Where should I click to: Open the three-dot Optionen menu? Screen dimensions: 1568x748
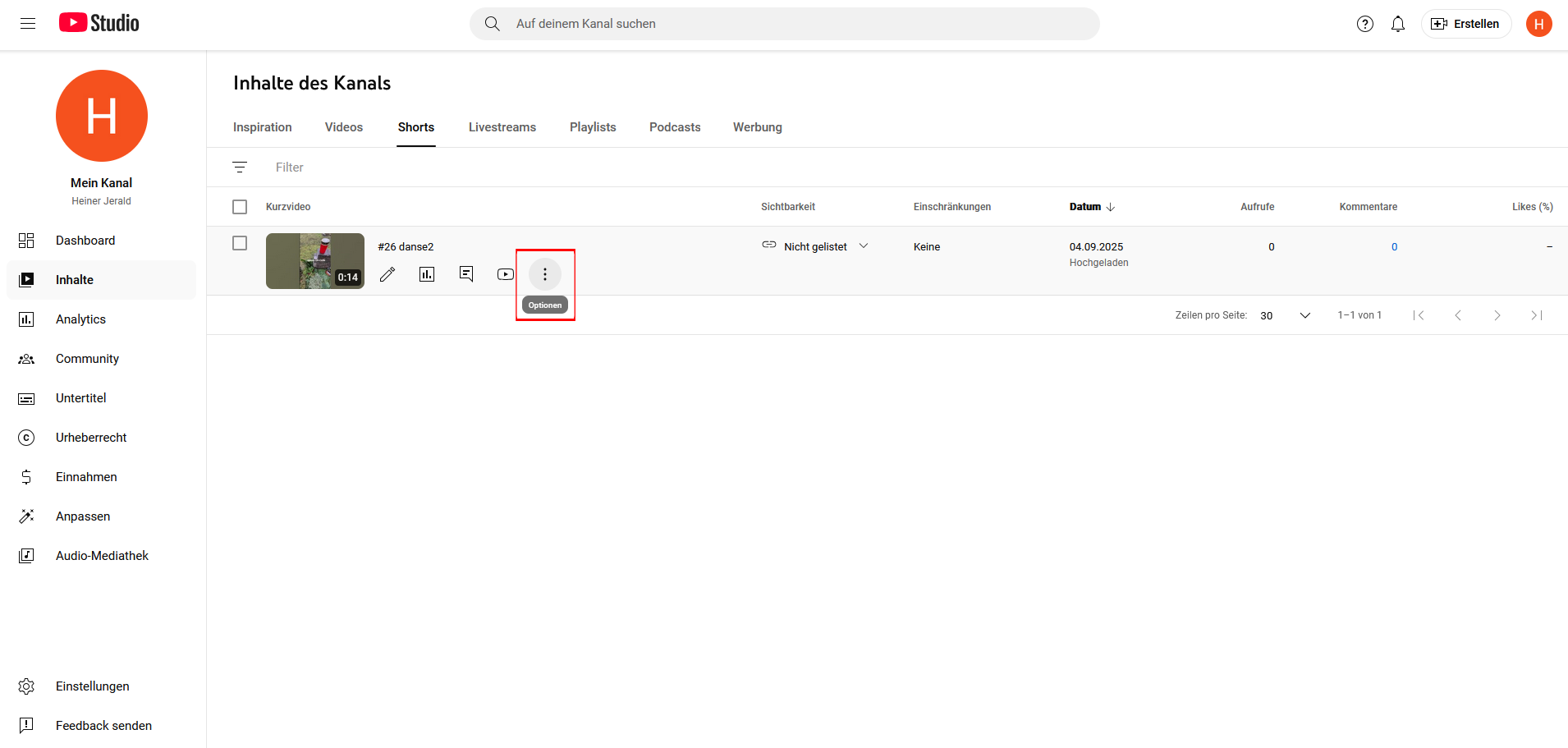(545, 274)
